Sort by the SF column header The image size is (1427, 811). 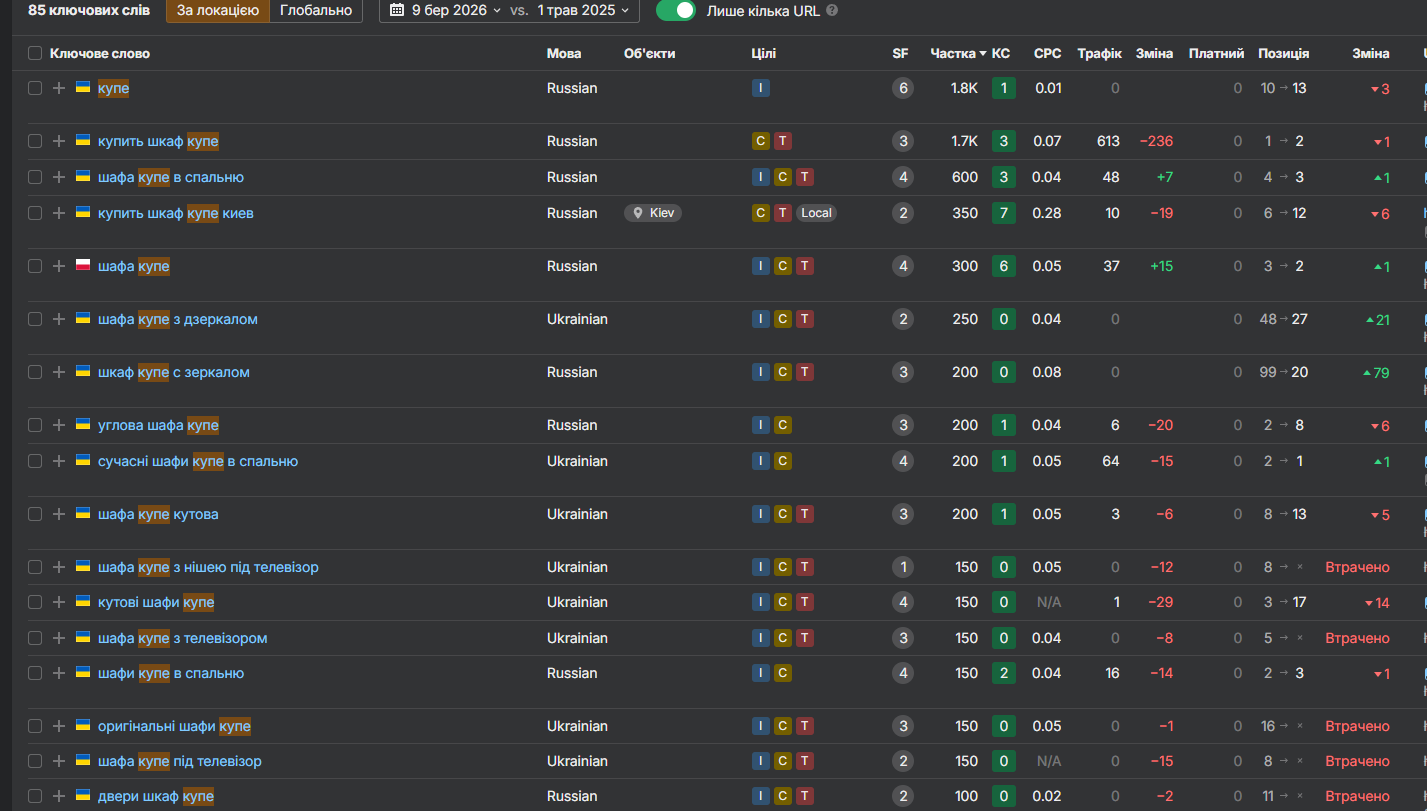coord(901,53)
